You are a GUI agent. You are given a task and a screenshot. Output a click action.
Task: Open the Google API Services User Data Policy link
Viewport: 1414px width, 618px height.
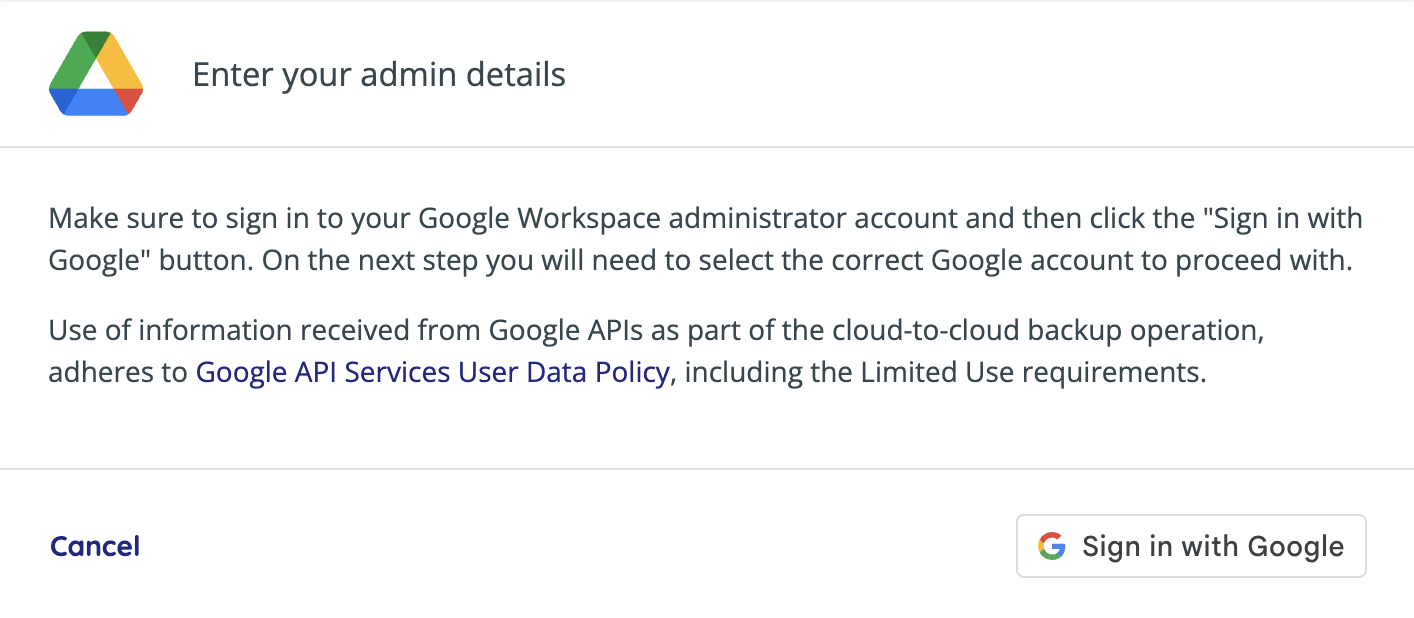pos(432,373)
